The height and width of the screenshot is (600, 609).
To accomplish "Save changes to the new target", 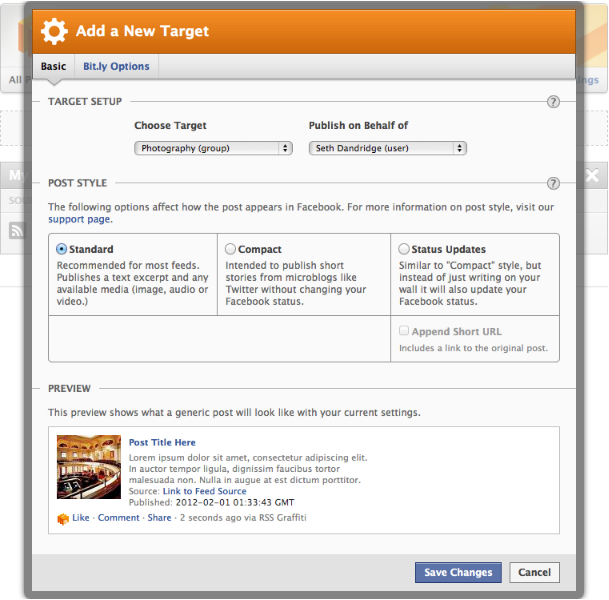I will pos(458,572).
